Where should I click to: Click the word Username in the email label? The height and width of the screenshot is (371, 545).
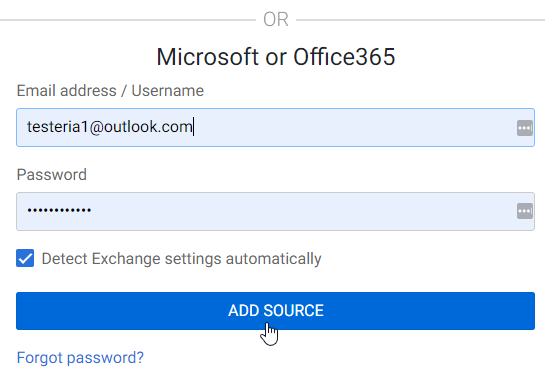coord(168,91)
